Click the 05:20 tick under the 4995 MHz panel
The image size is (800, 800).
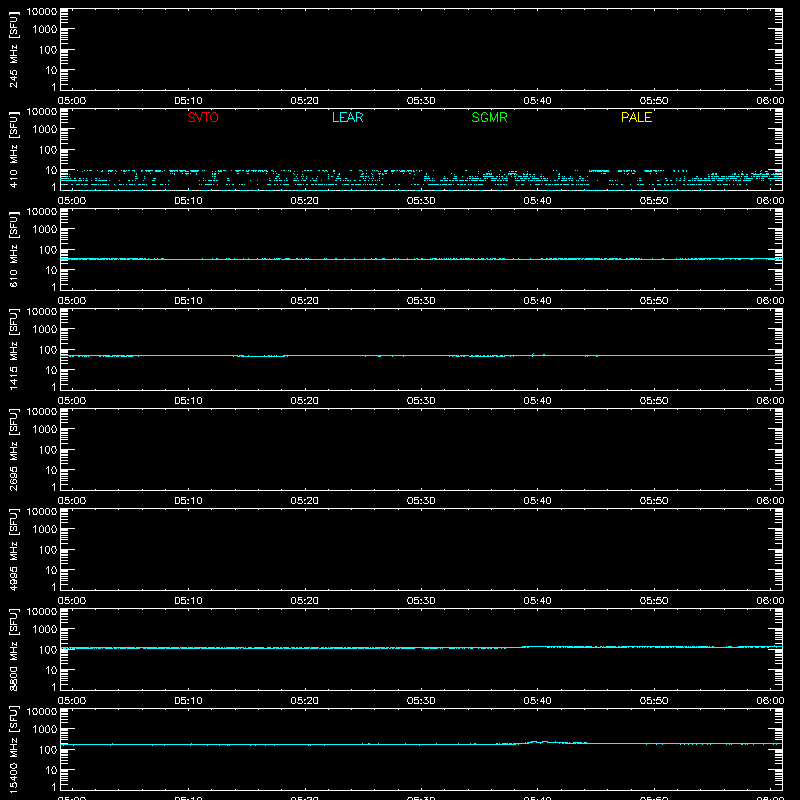(x=305, y=601)
